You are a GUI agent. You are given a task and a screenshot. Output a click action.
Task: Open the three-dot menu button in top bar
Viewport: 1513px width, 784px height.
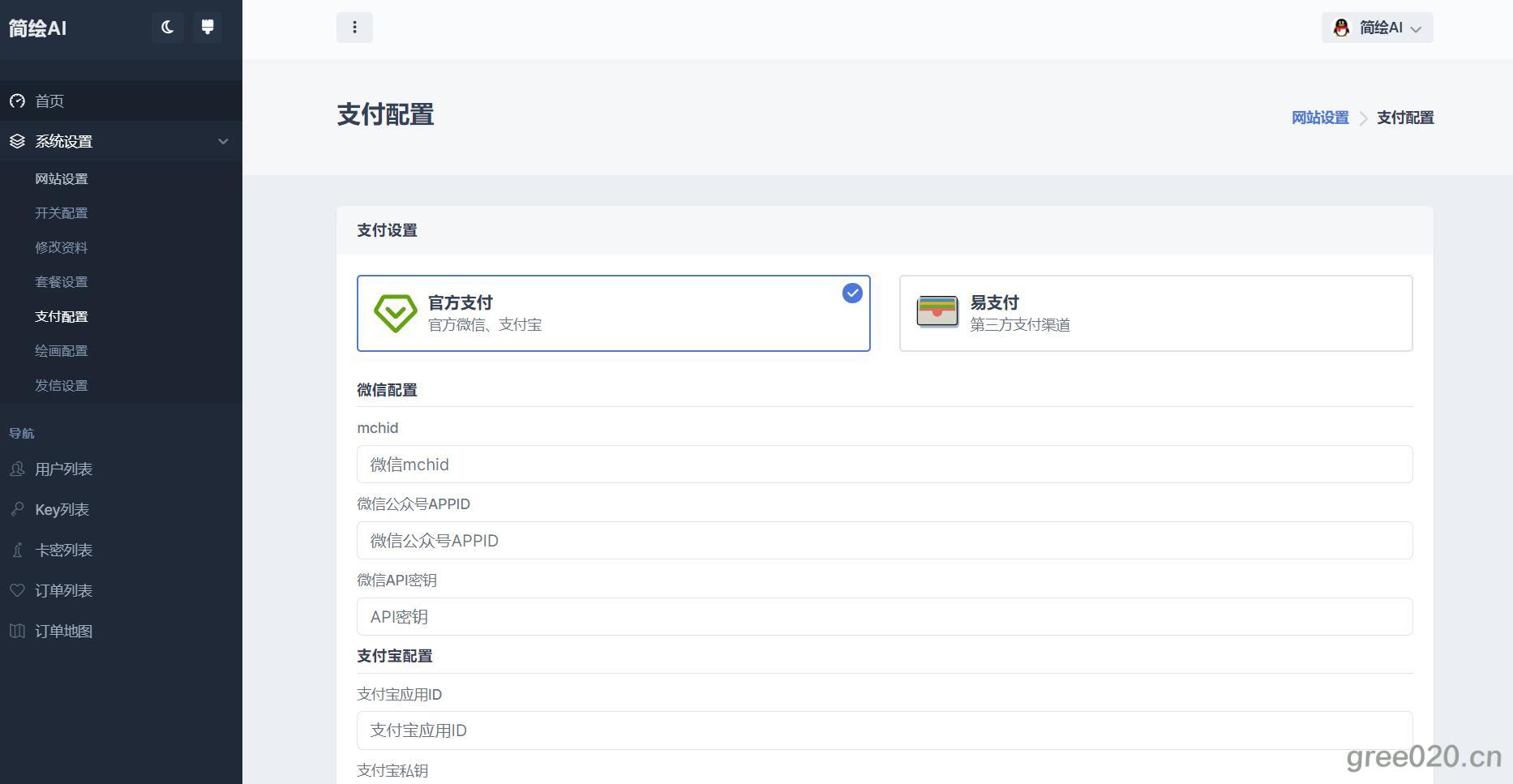(x=354, y=28)
